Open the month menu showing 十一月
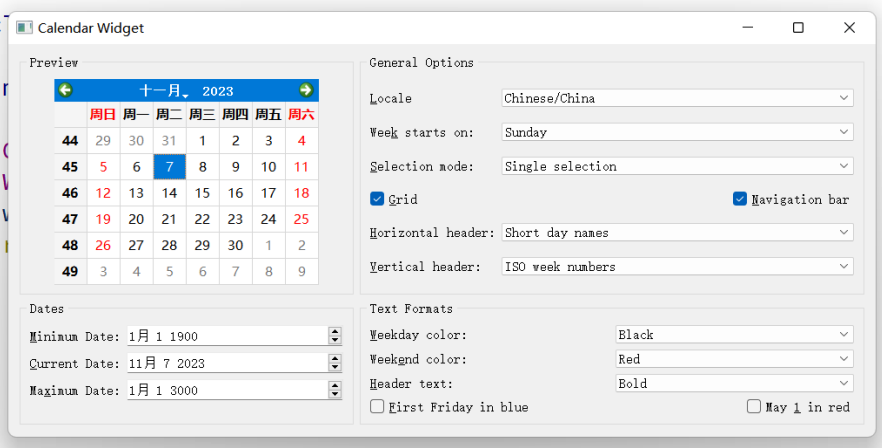882x448 pixels. [x=164, y=91]
